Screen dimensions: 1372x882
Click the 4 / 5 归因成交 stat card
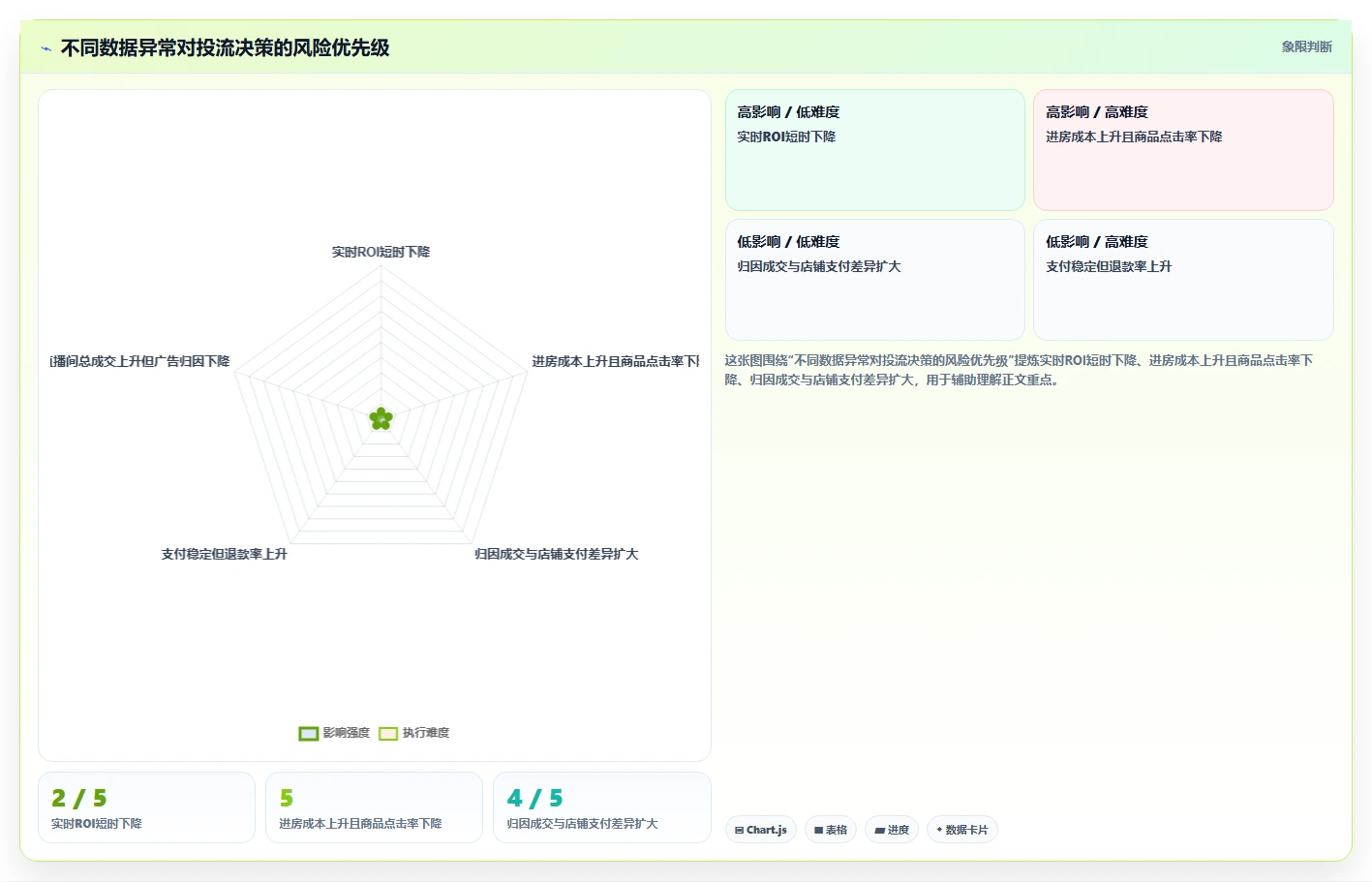[x=602, y=807]
